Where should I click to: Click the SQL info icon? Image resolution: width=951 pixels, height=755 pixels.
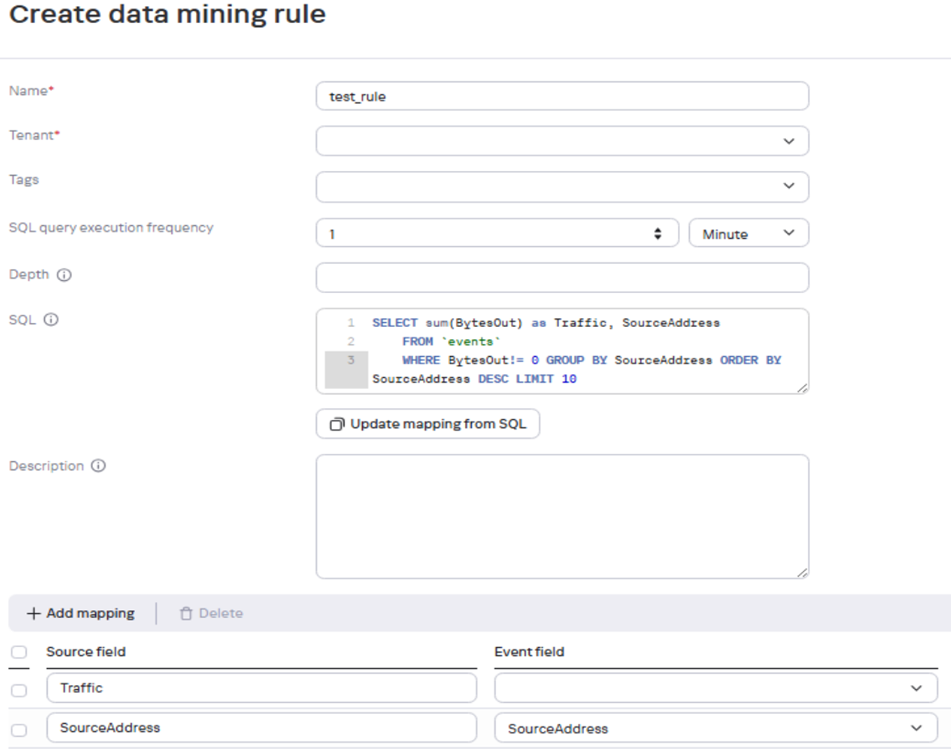pos(51,320)
